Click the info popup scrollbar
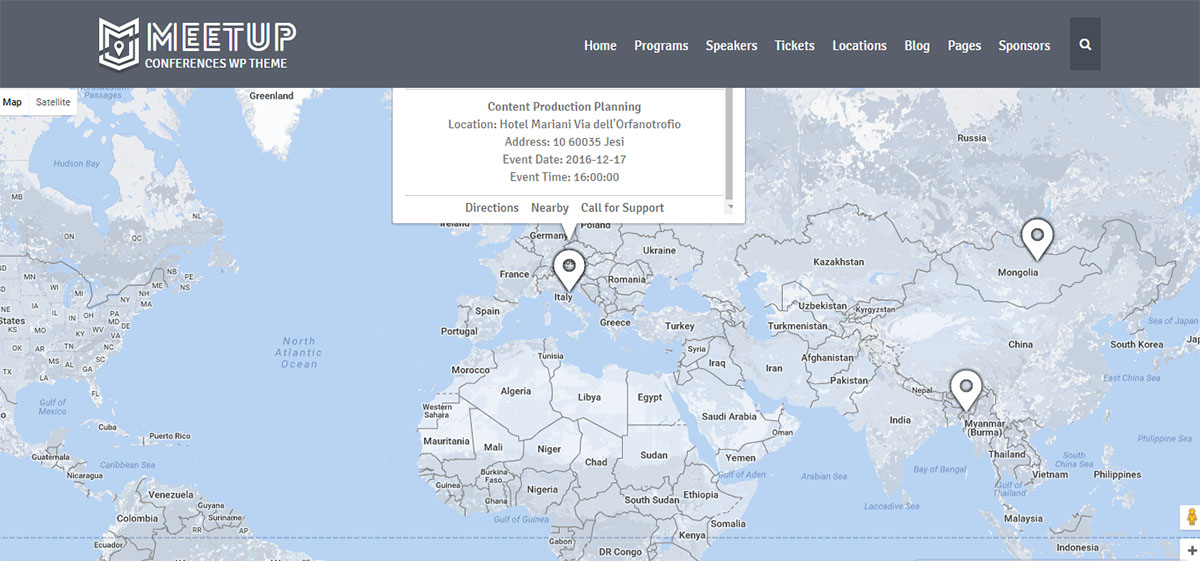The image size is (1200, 561). coord(729,143)
